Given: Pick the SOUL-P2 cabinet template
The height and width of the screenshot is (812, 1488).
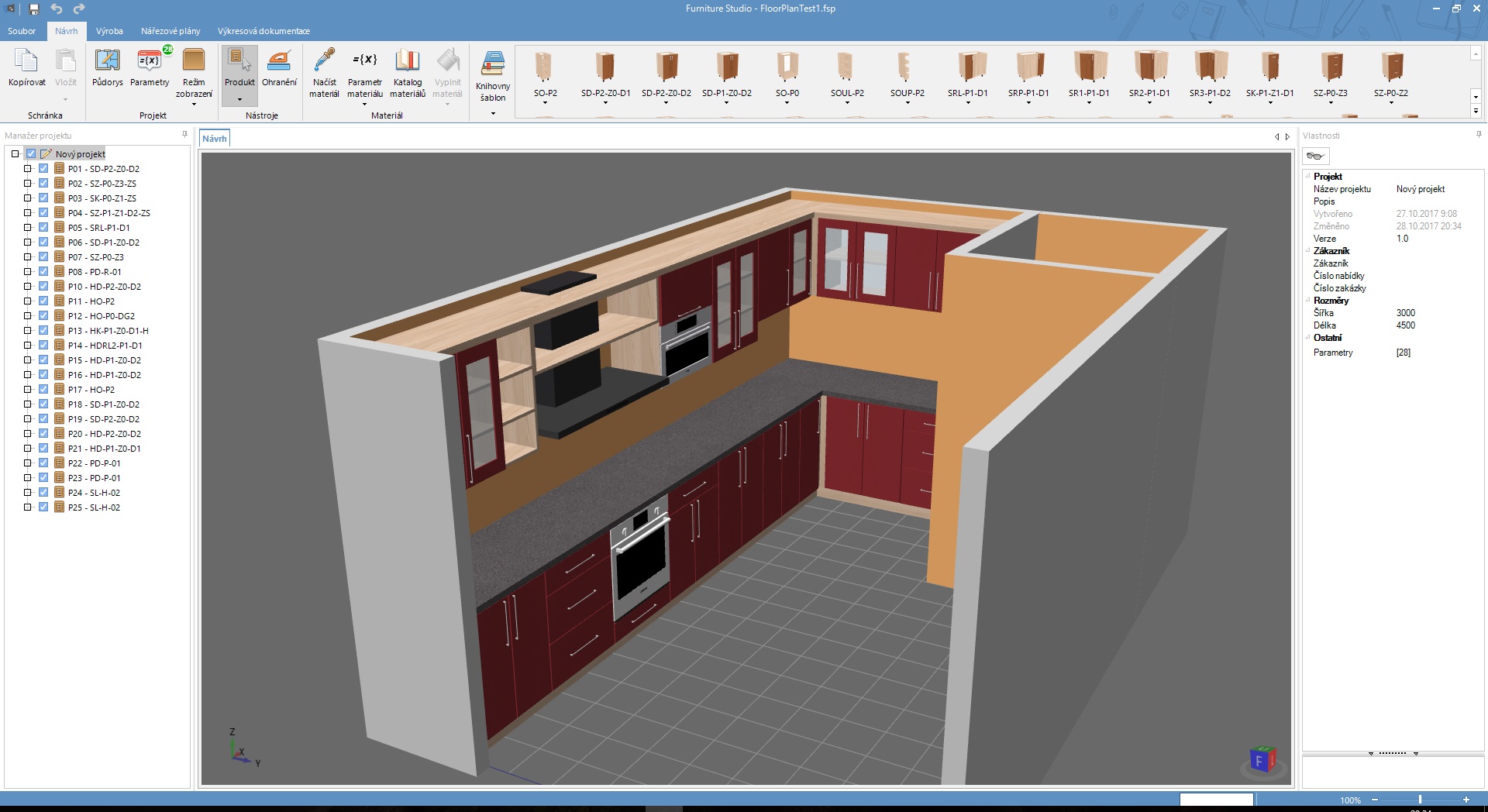Looking at the screenshot, I should click(x=847, y=76).
